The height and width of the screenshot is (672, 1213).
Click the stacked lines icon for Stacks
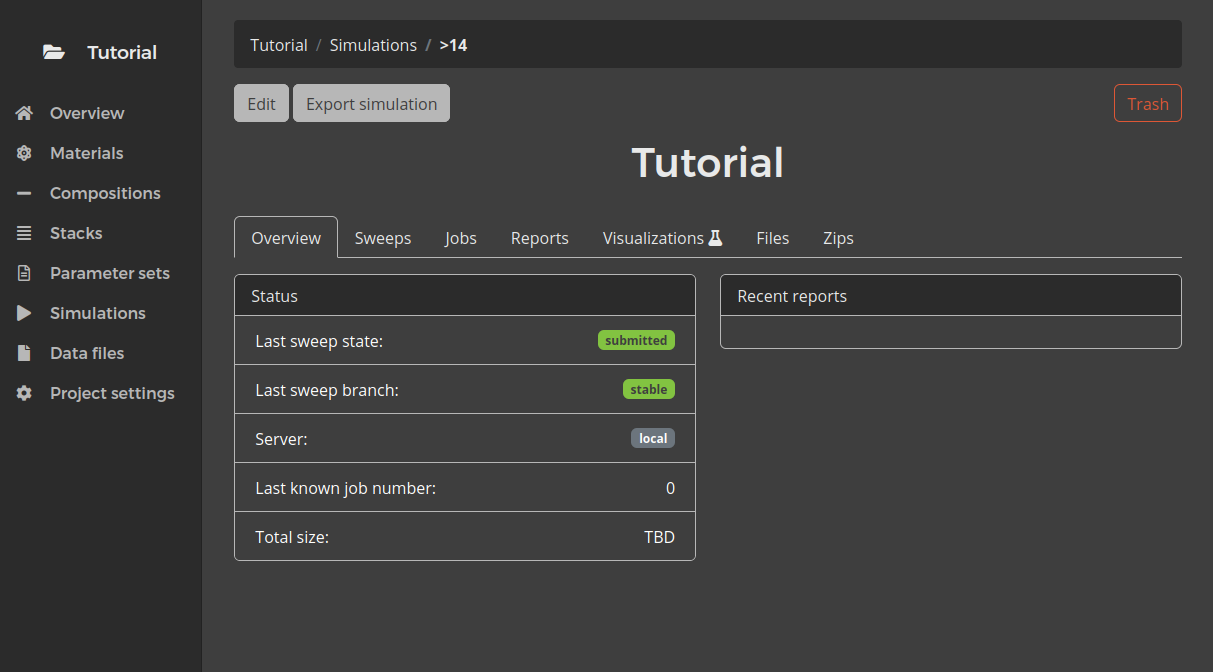pos(25,233)
